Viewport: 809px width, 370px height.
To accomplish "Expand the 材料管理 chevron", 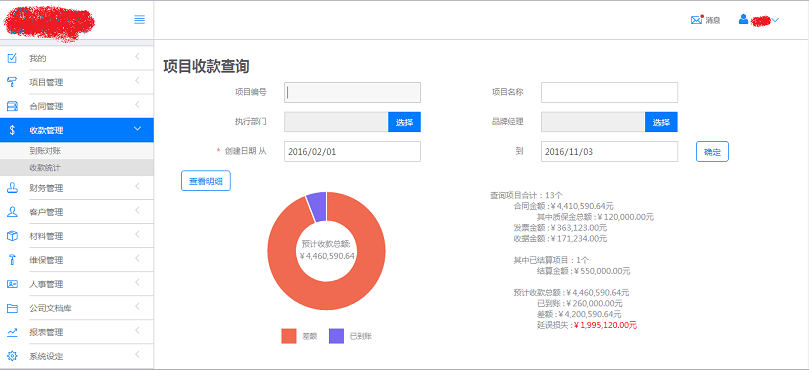I will tap(137, 234).
